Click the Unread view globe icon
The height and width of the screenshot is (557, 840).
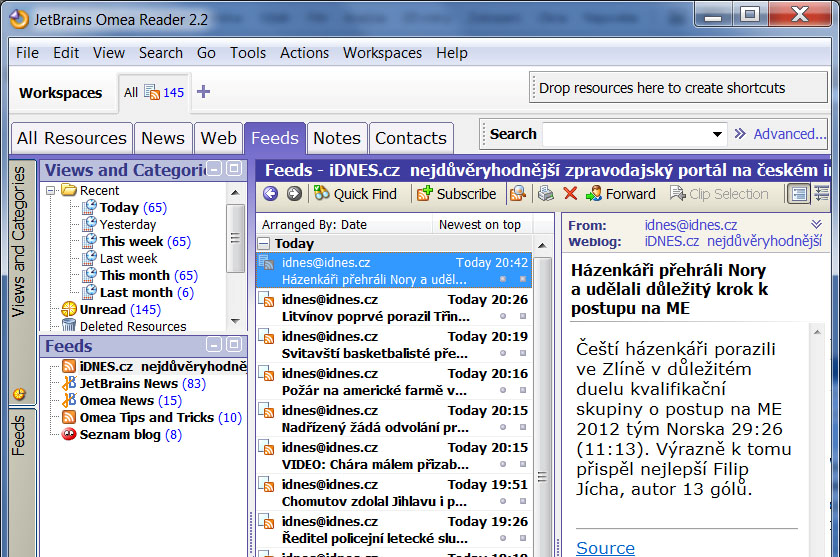(69, 309)
